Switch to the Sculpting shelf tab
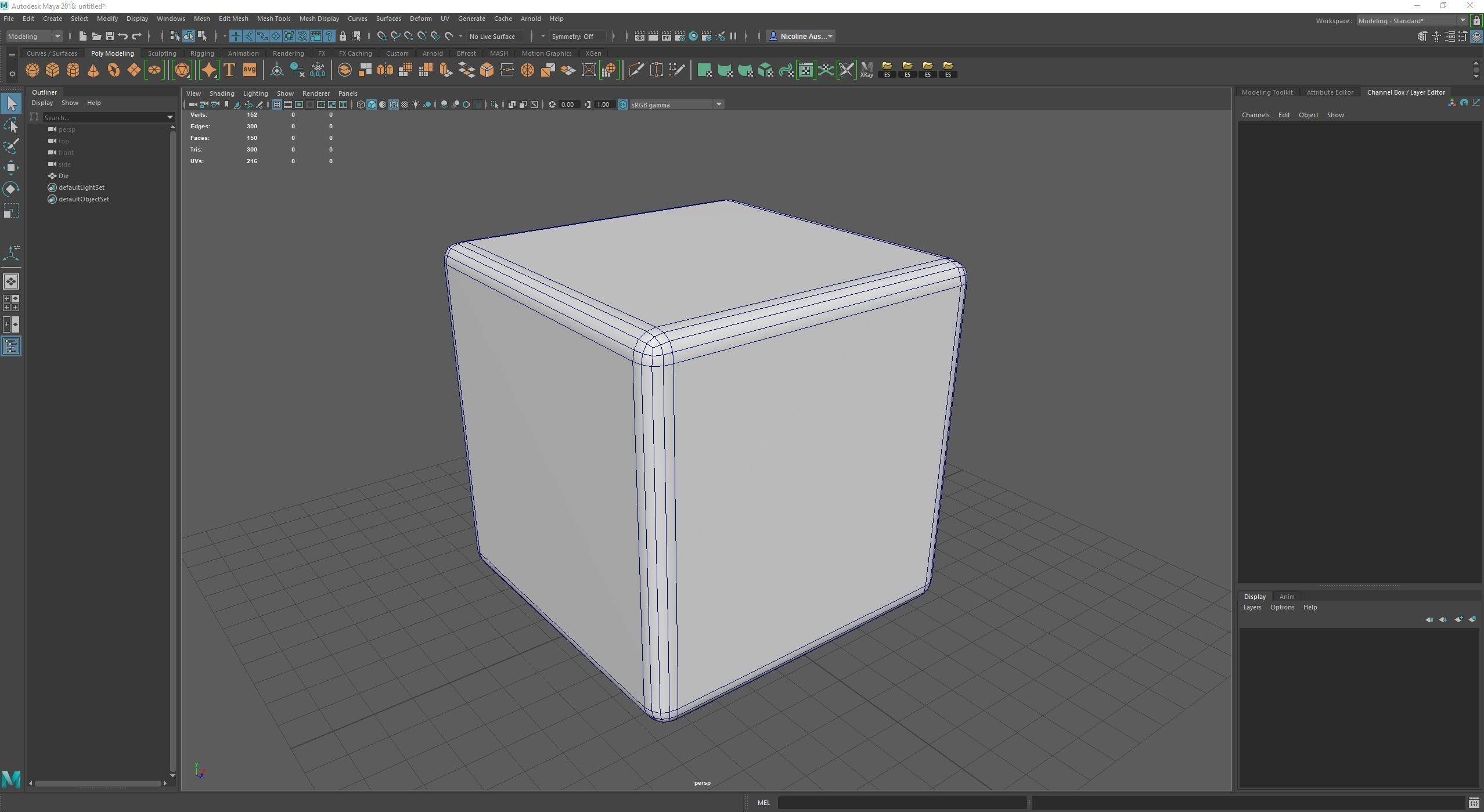 [x=162, y=53]
